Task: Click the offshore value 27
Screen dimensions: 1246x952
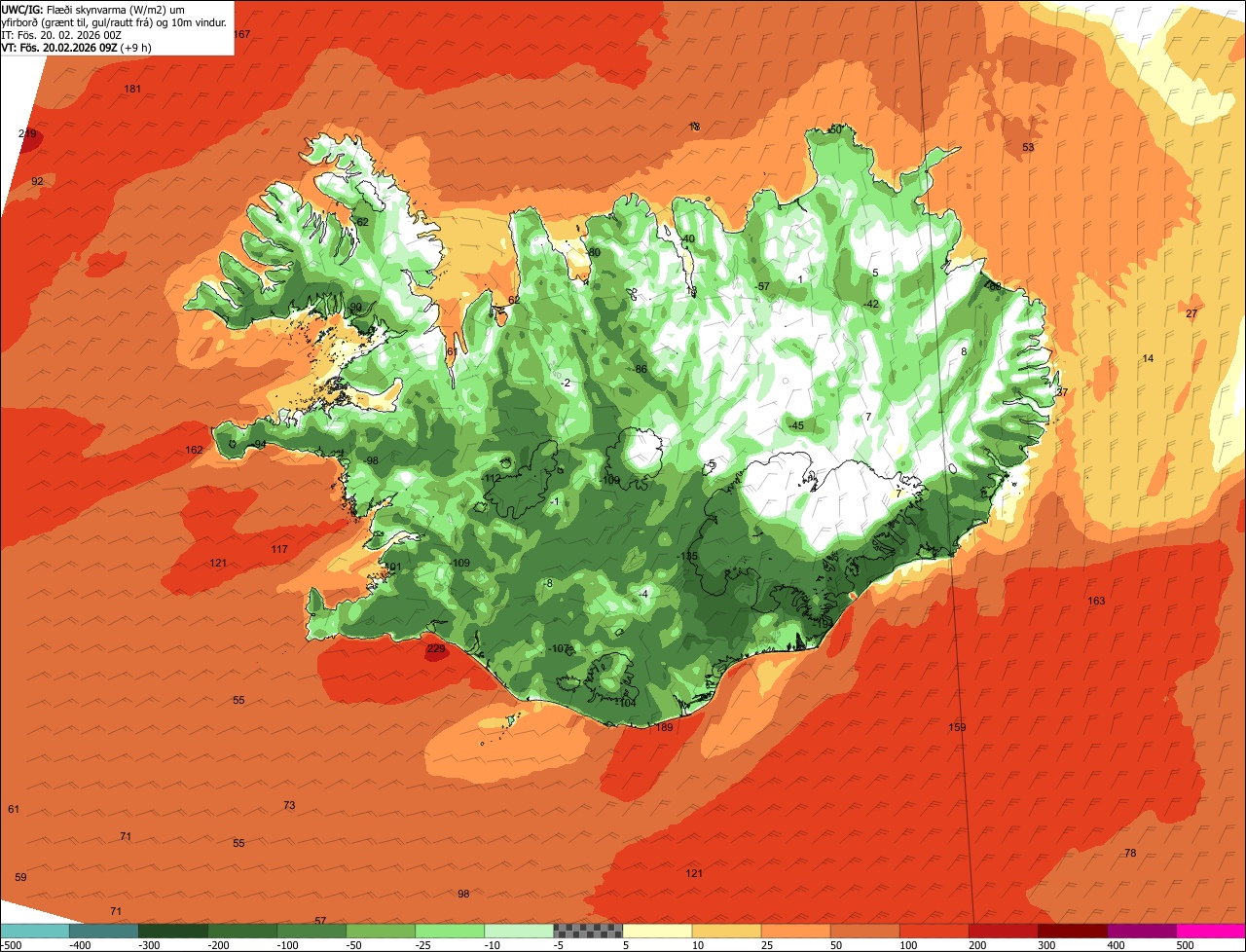Action: (x=1191, y=313)
